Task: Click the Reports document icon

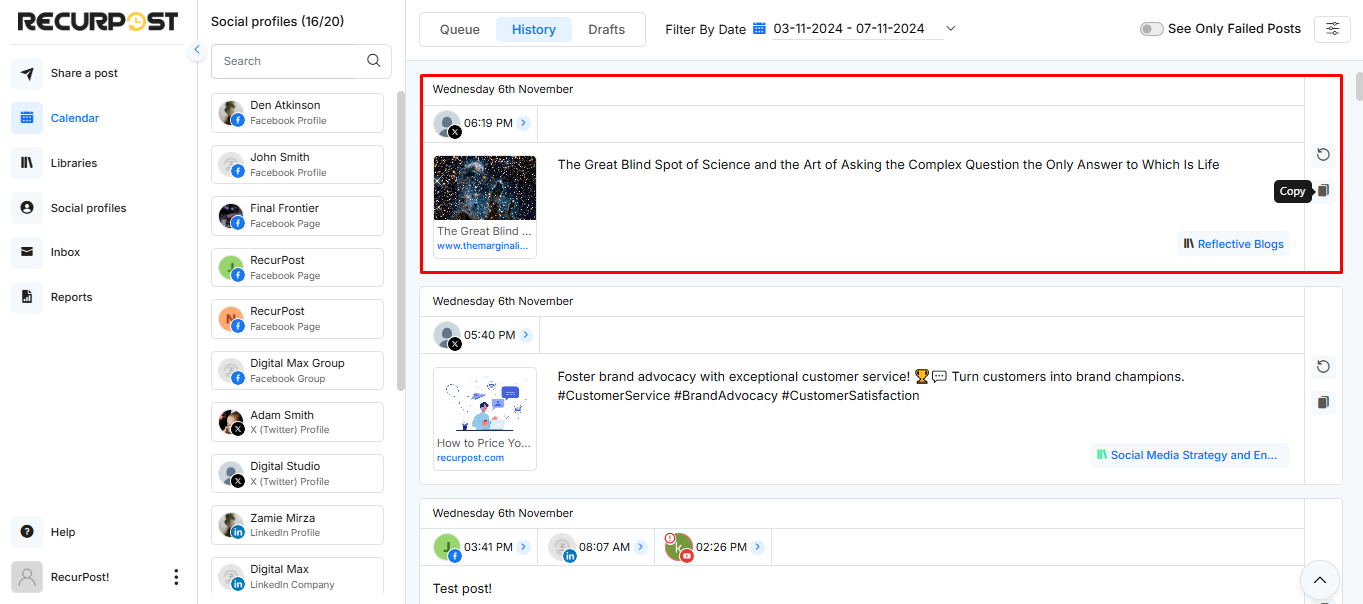Action: click(27, 297)
